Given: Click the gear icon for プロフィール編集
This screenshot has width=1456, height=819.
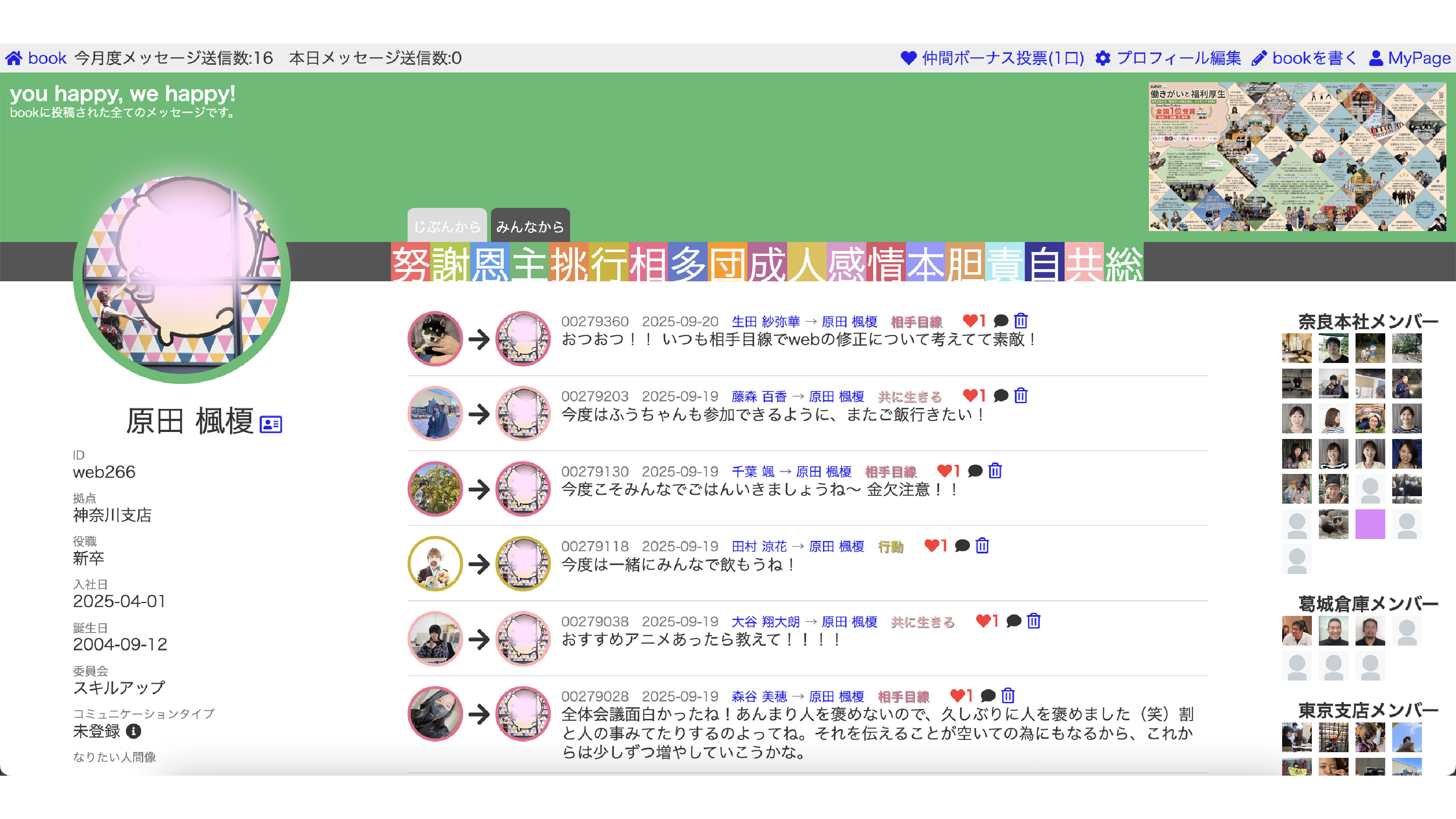Looking at the screenshot, I should click(x=1103, y=58).
